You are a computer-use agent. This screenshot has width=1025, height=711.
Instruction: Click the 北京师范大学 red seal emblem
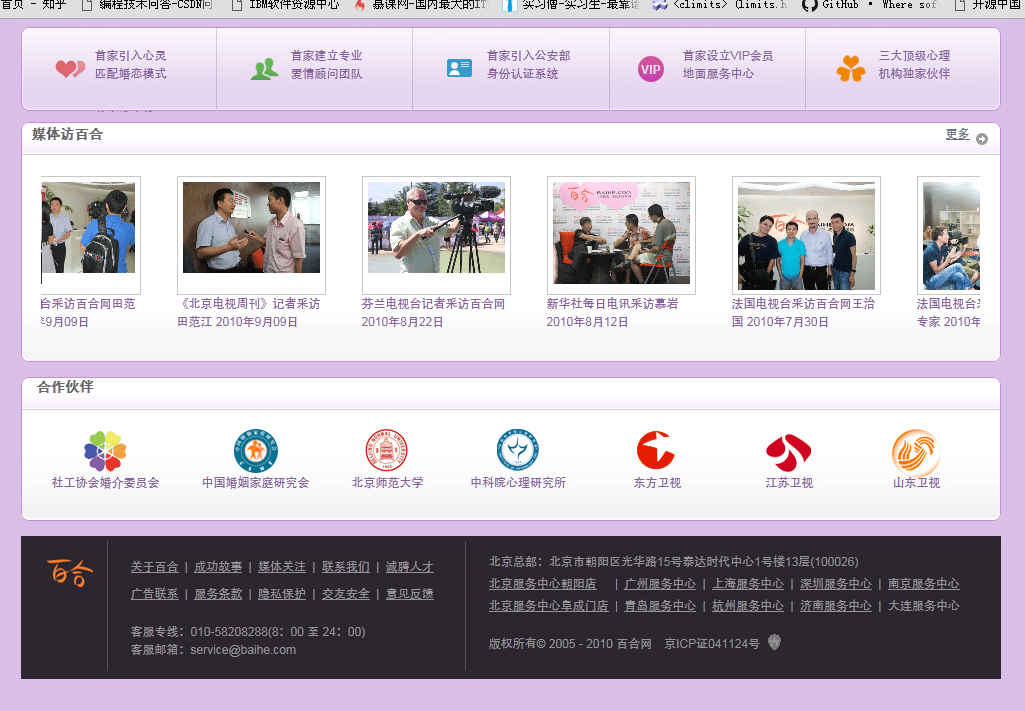[387, 449]
